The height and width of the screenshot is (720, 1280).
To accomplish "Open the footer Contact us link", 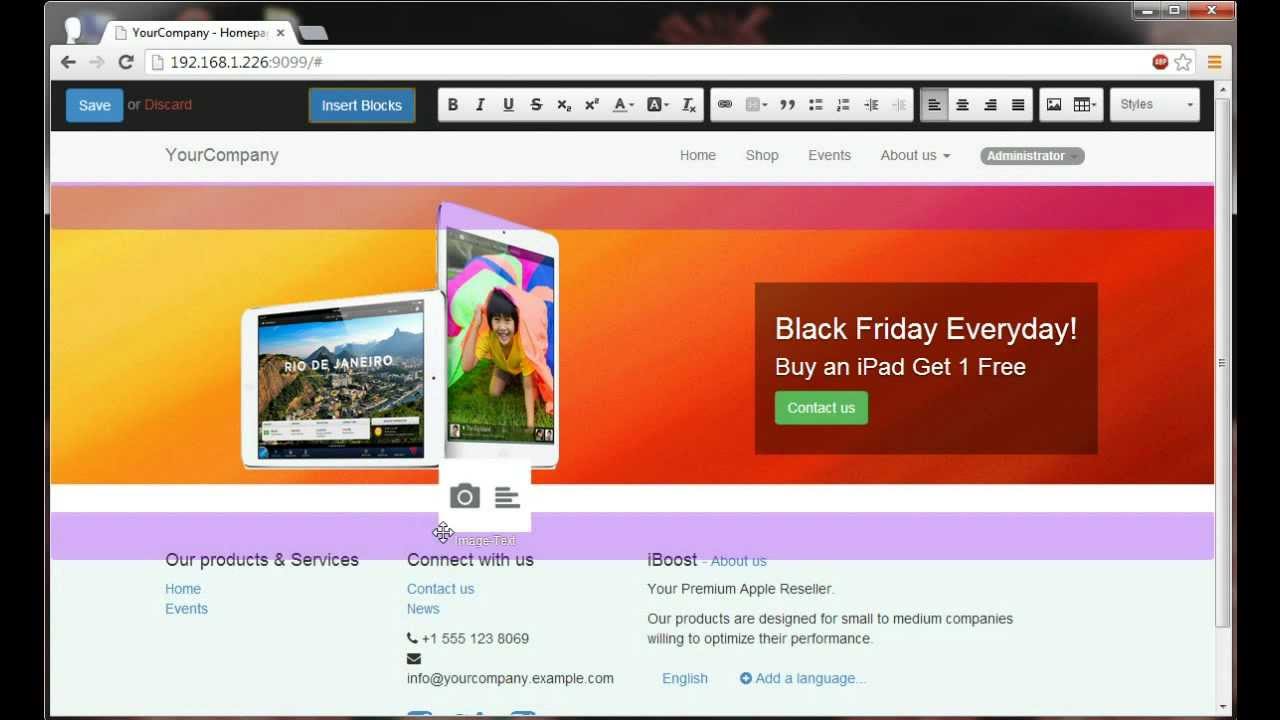I will click(x=440, y=589).
